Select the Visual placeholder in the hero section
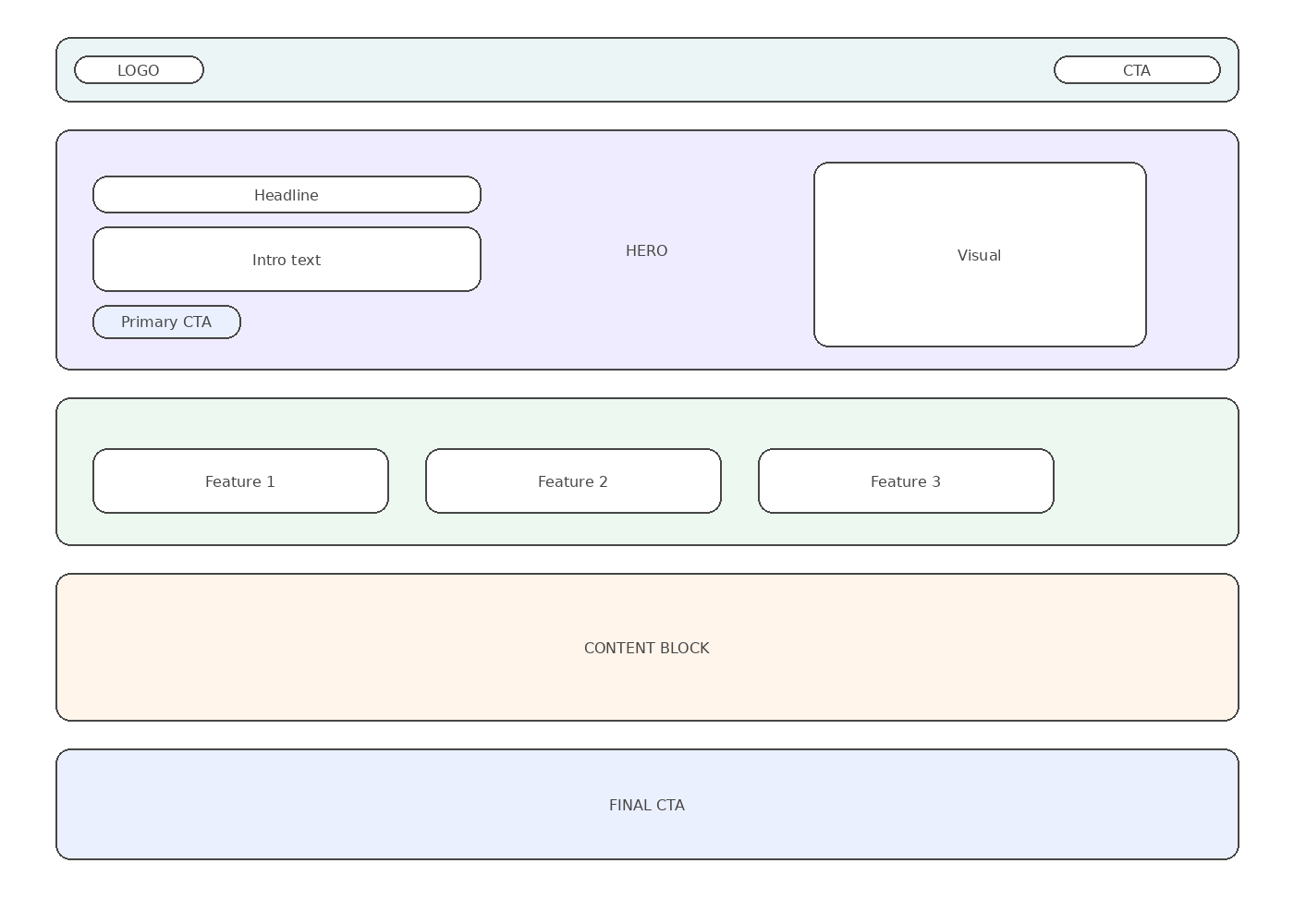This screenshot has height=924, width=1294. pyautogui.click(x=980, y=255)
